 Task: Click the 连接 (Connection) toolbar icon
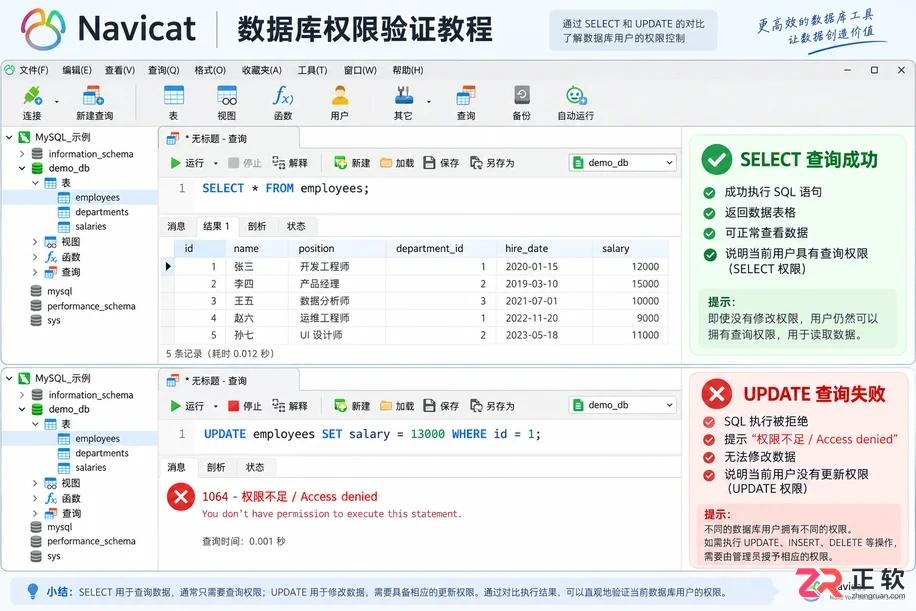pos(32,103)
